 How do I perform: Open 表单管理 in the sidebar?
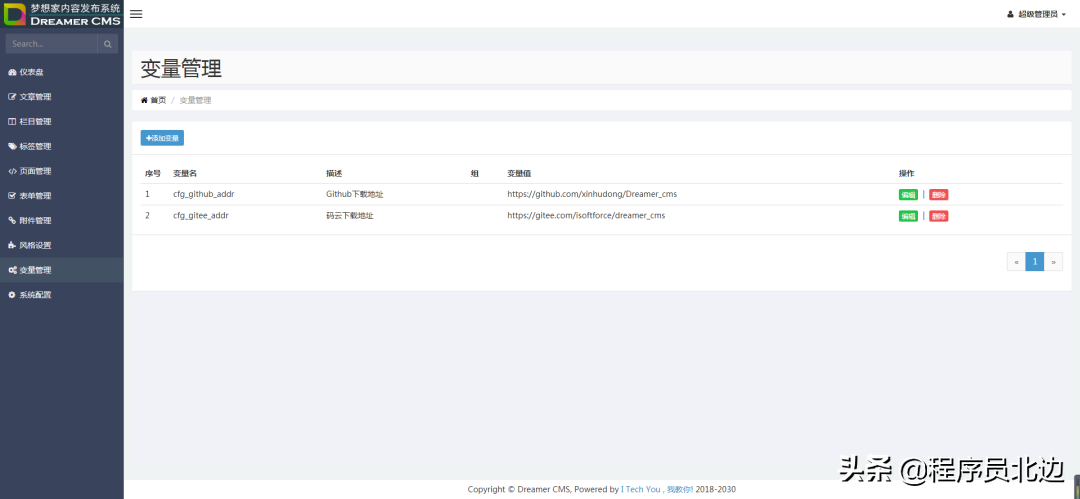click(x=62, y=196)
